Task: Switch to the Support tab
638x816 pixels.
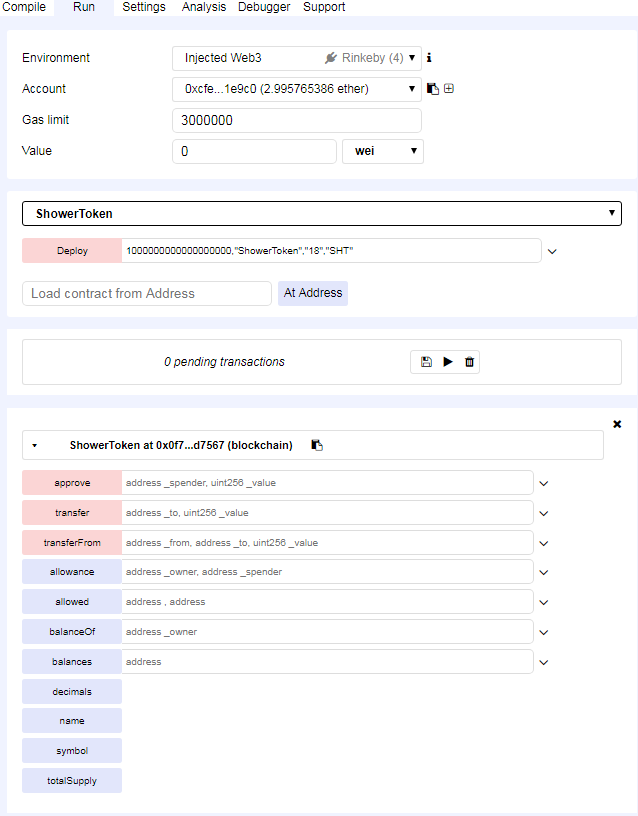Action: 324,7
